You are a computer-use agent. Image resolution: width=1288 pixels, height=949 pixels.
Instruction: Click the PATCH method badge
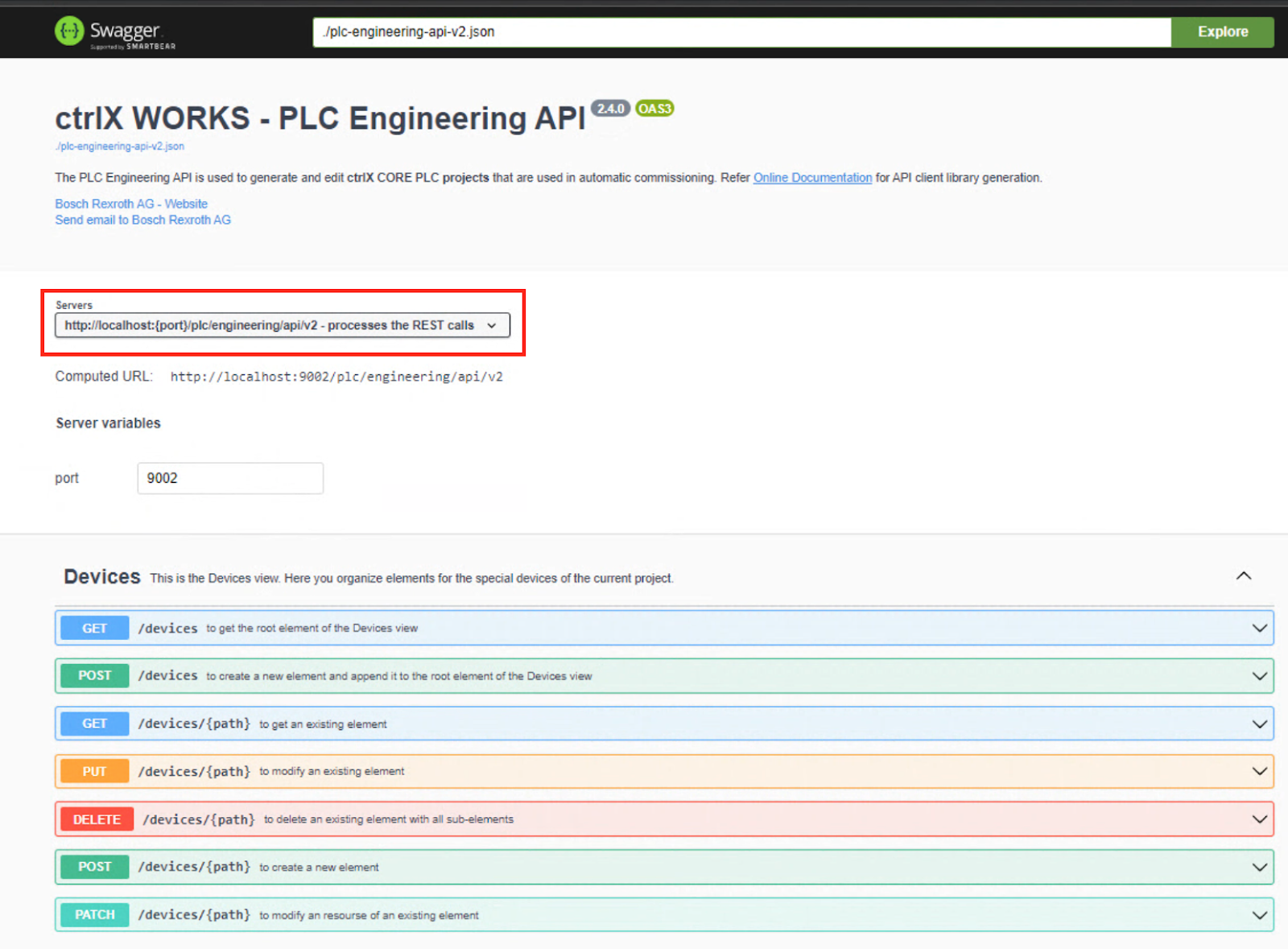tap(94, 915)
